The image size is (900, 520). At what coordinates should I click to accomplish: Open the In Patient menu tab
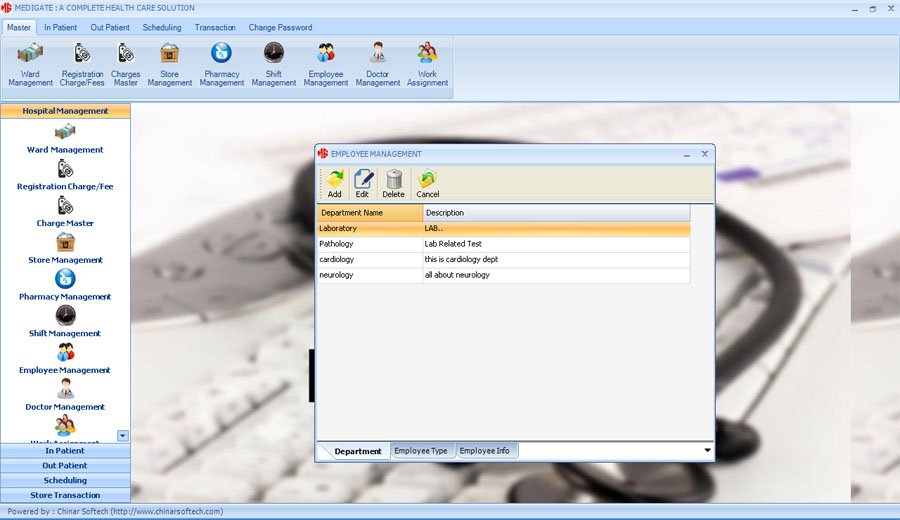(x=60, y=27)
